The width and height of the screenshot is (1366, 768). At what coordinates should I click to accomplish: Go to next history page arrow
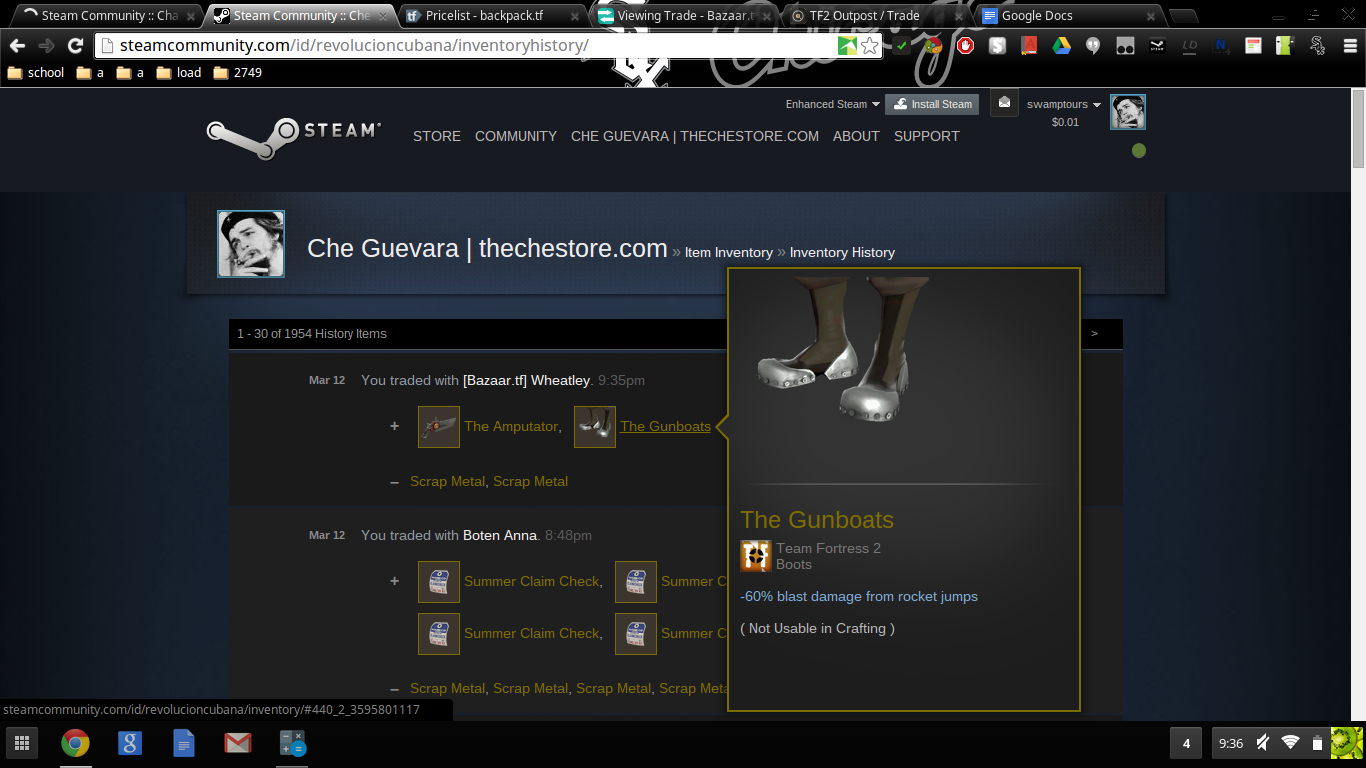(x=1094, y=334)
